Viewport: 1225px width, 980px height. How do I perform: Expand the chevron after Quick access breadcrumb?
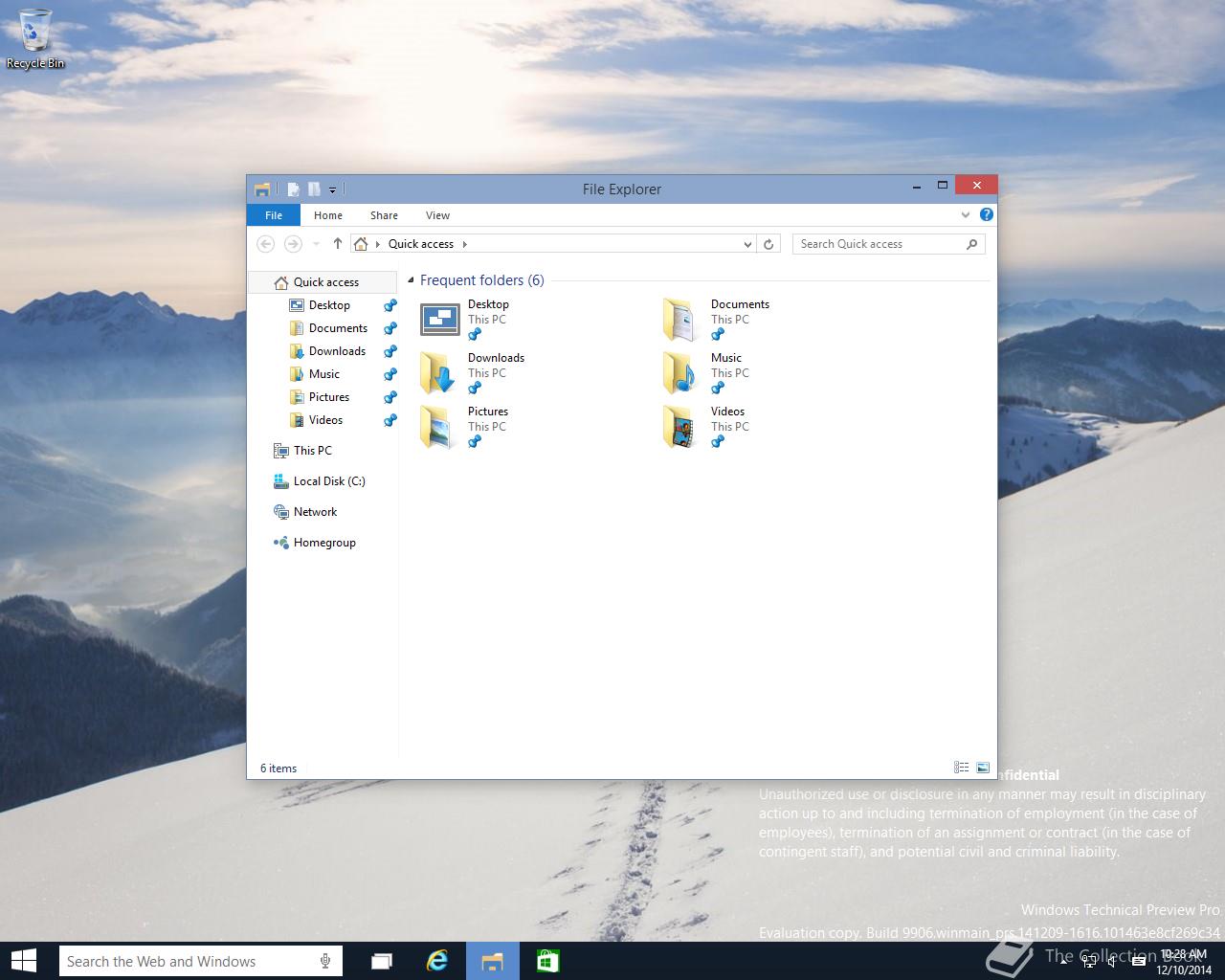465,244
